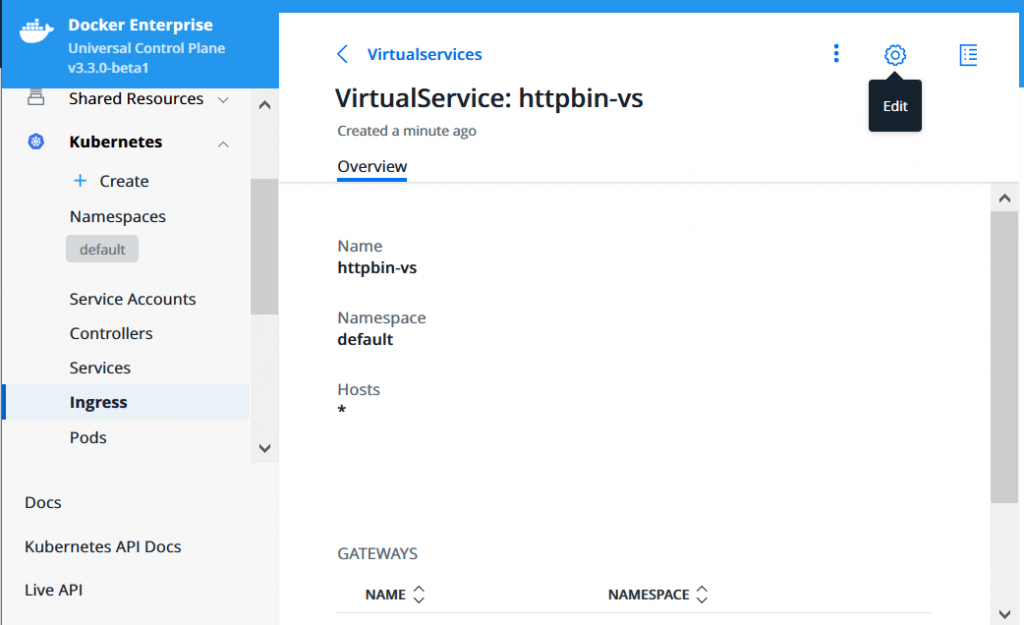
Task: Click the default namespace badge
Action: pos(102,249)
